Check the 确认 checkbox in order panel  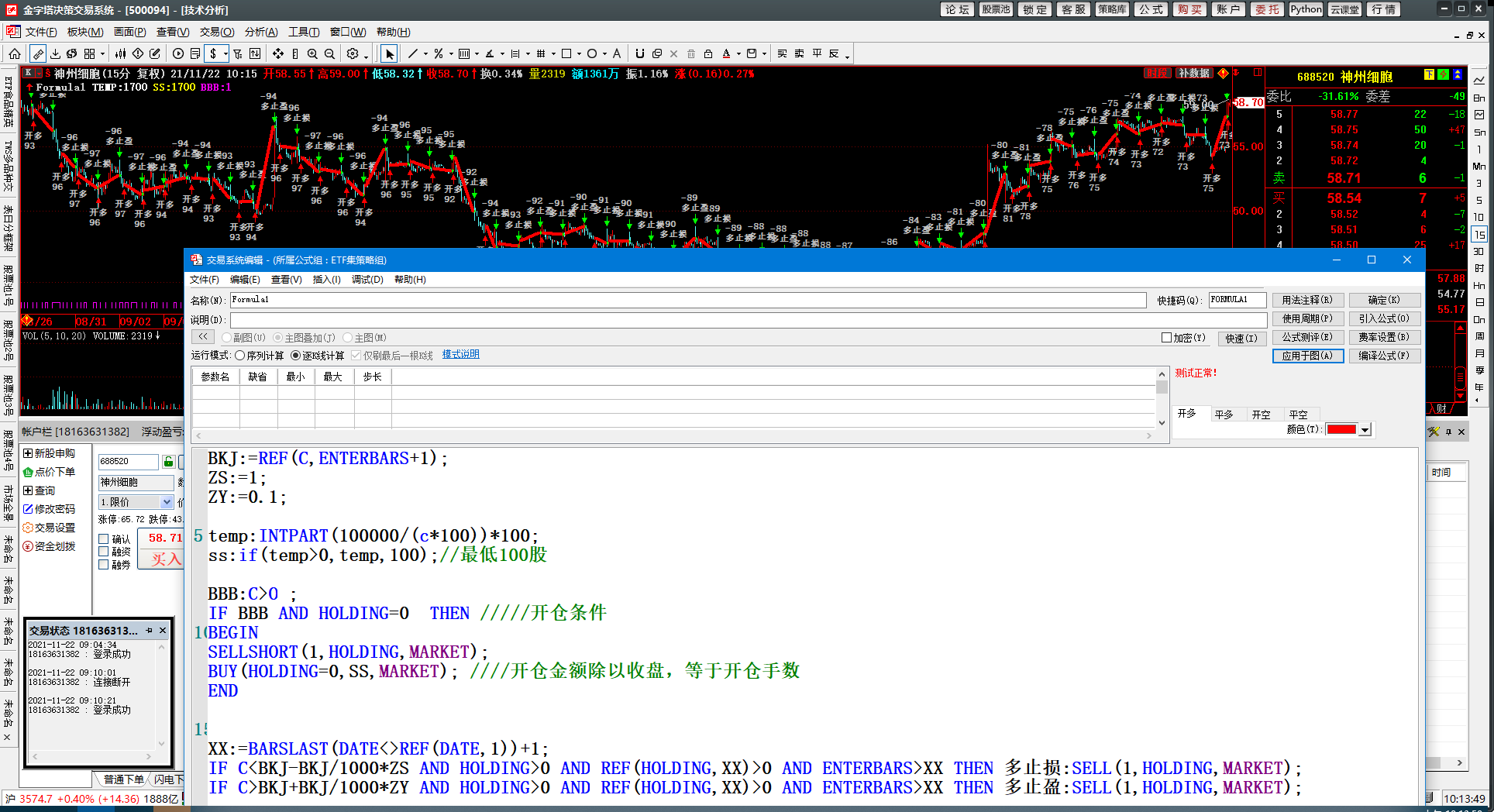click(x=103, y=539)
